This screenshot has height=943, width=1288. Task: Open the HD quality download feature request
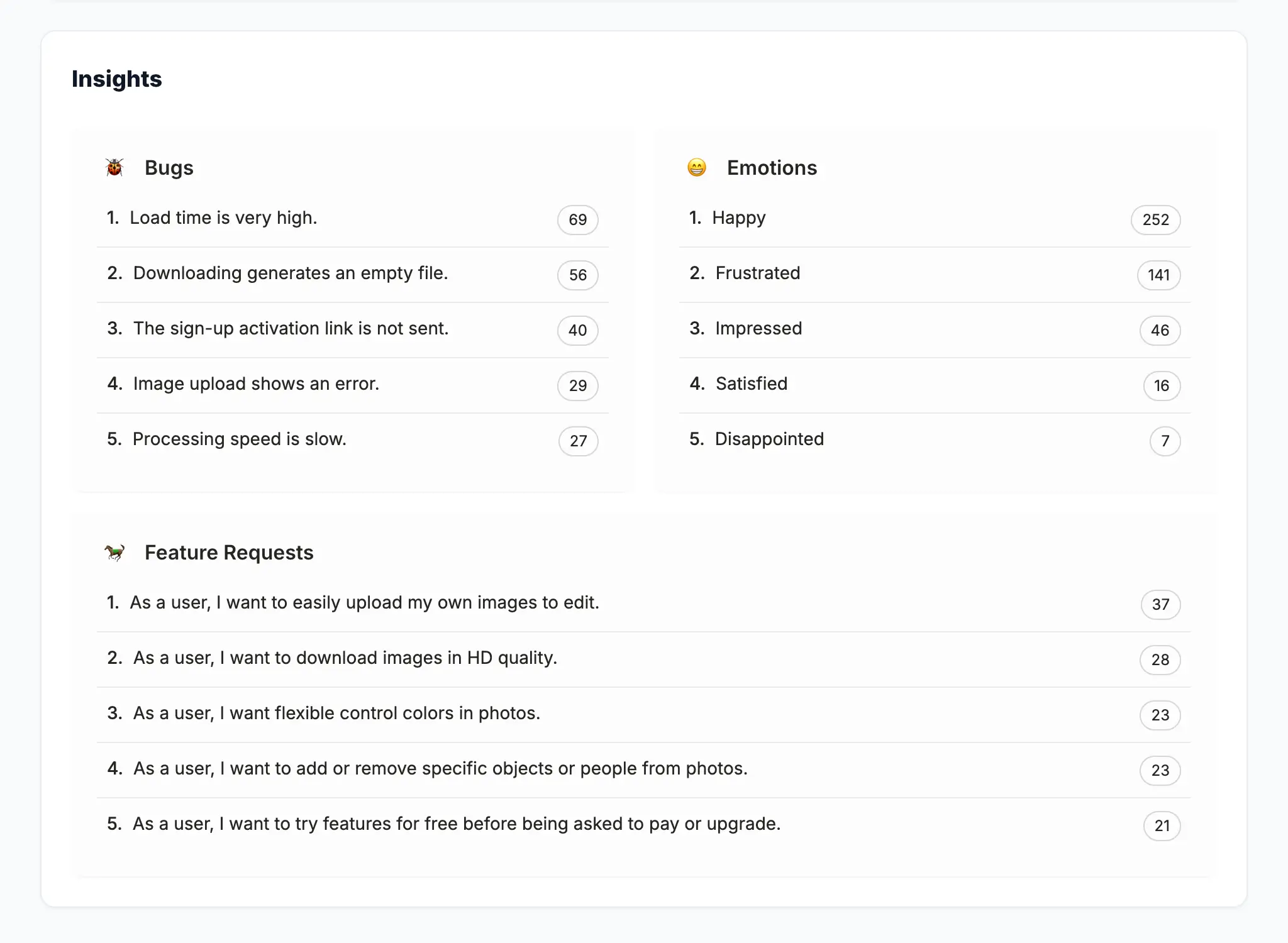(x=643, y=659)
